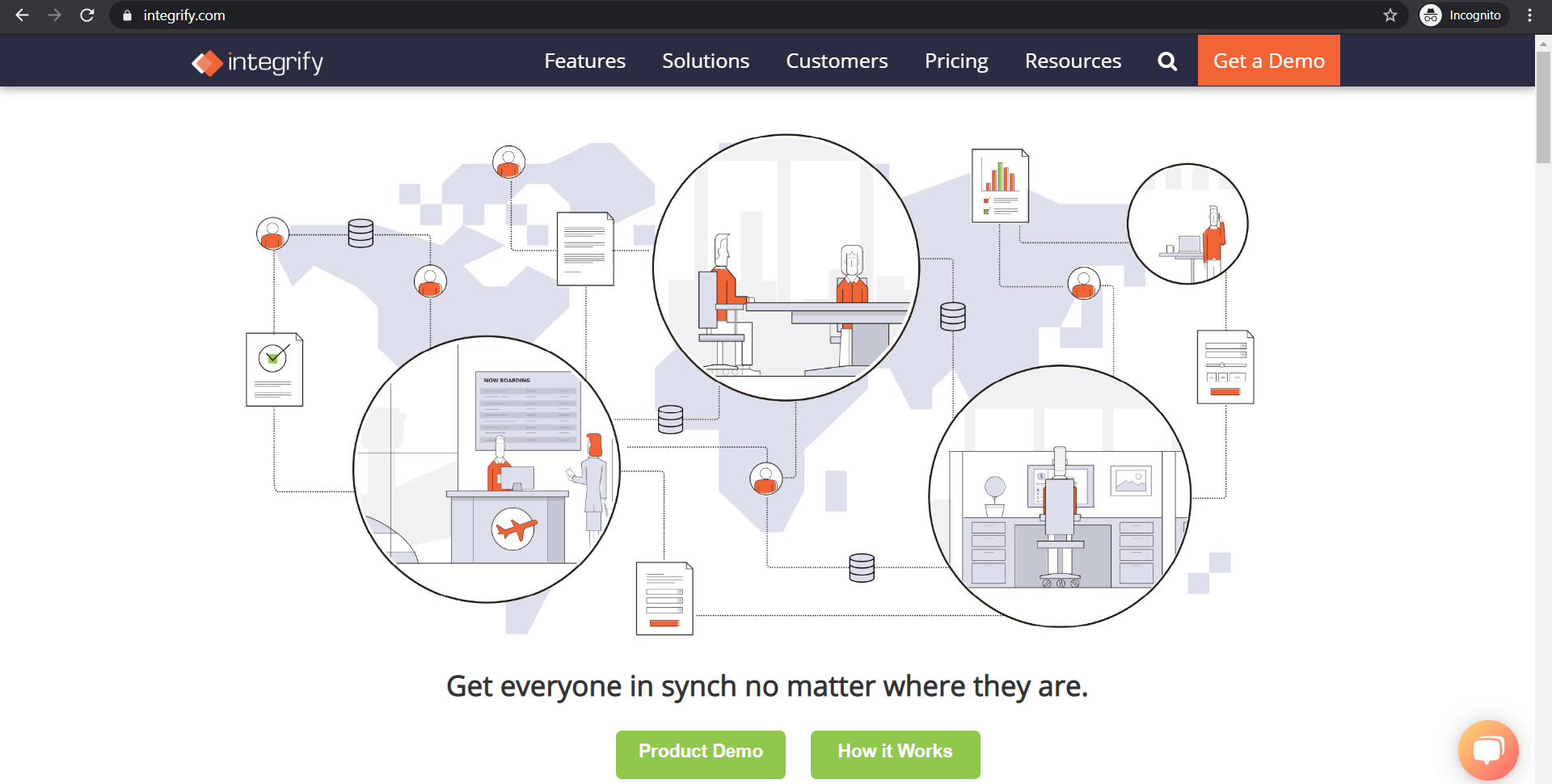
Task: Go to the Pricing page
Action: tap(956, 61)
